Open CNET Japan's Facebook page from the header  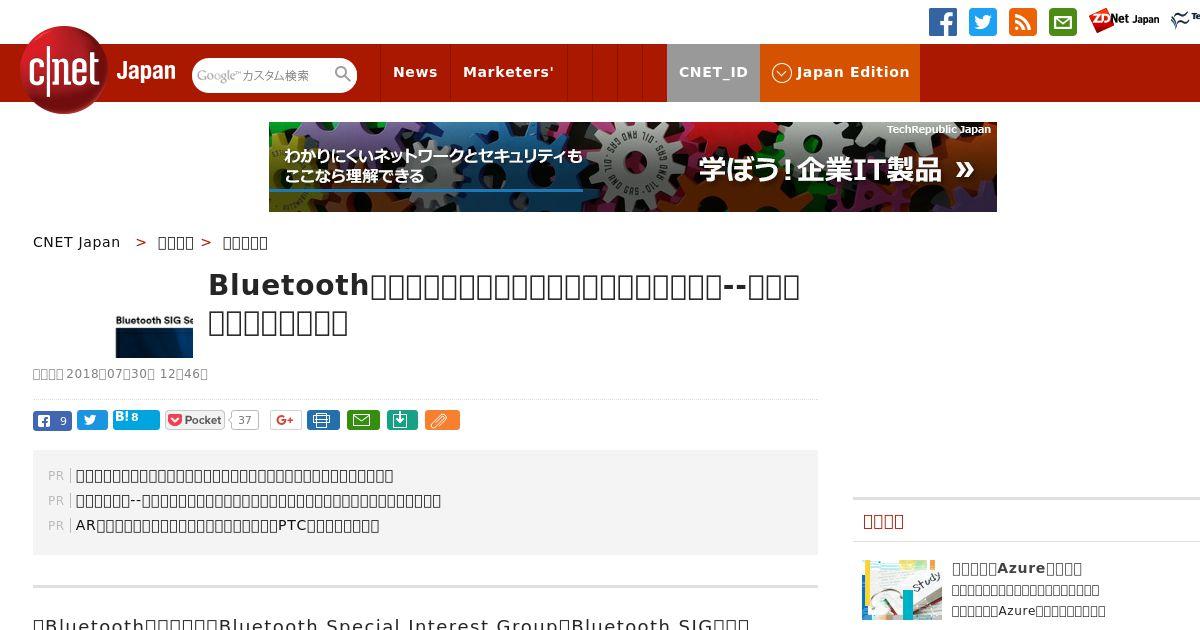point(943,22)
